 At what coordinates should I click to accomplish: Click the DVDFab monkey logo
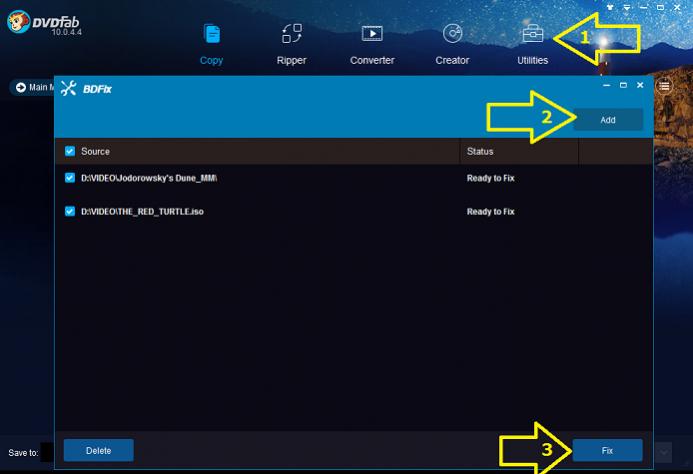pyautogui.click(x=19, y=21)
